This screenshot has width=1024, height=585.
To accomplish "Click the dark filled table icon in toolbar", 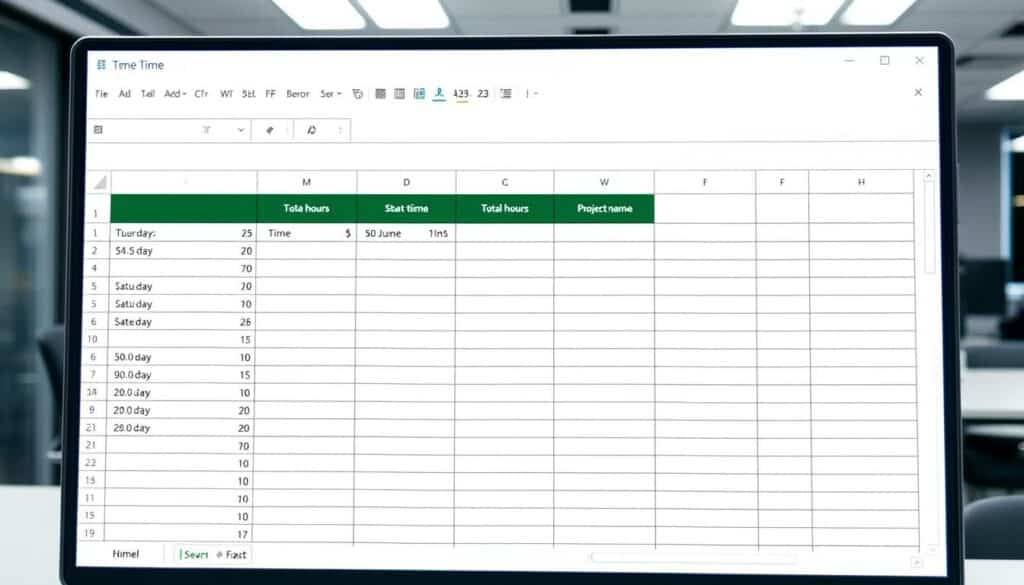I will 381,94.
